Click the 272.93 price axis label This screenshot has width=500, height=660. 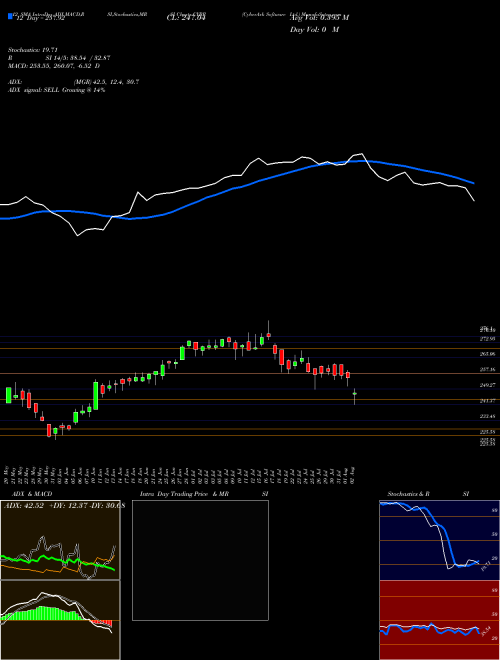click(x=487, y=339)
